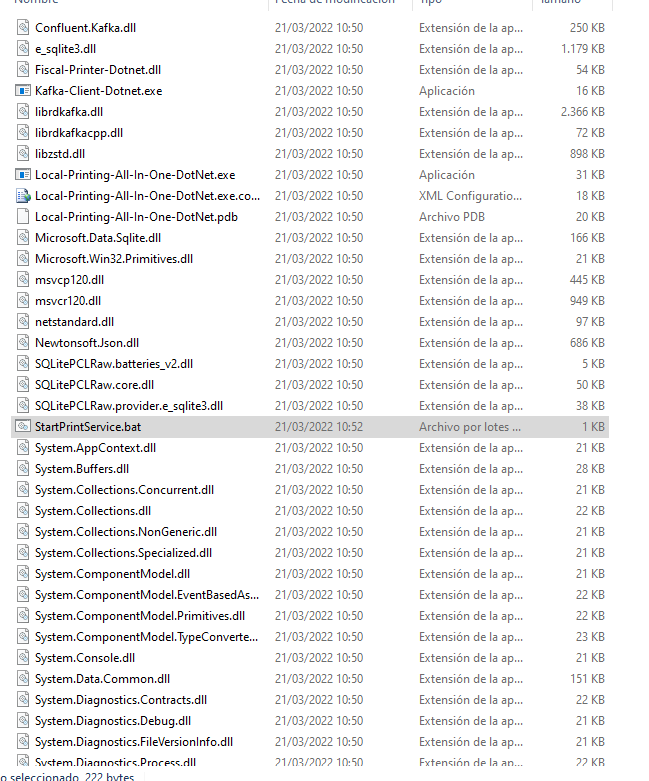Click the e_sqlite3.dll file icon
This screenshot has height=781, width=649.
(23, 48)
